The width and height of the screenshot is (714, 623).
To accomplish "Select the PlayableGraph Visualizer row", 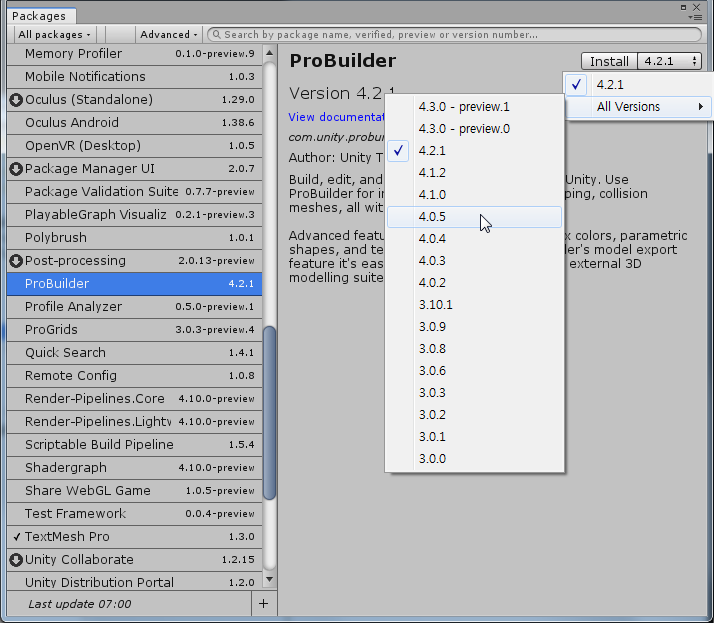I will point(134,214).
